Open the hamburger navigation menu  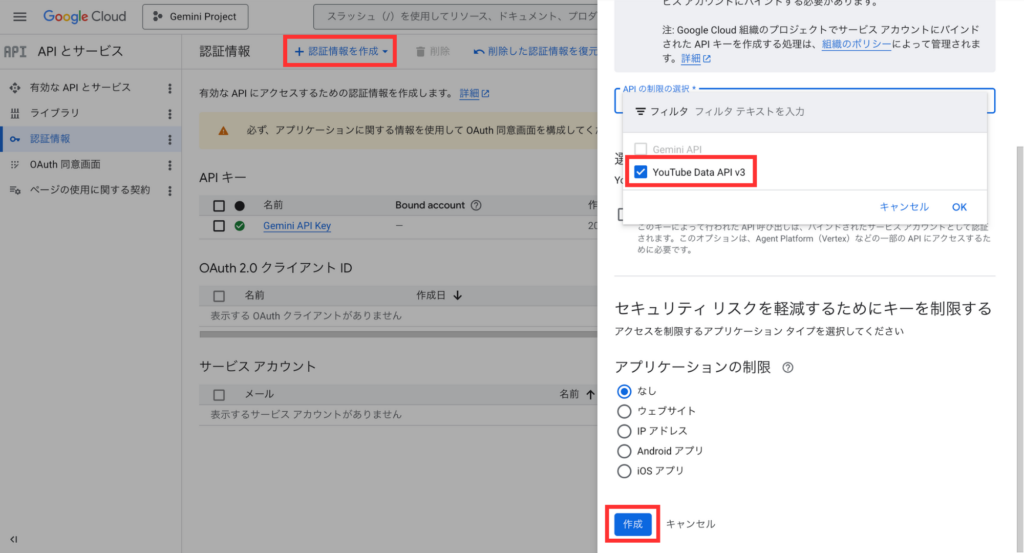(20, 16)
